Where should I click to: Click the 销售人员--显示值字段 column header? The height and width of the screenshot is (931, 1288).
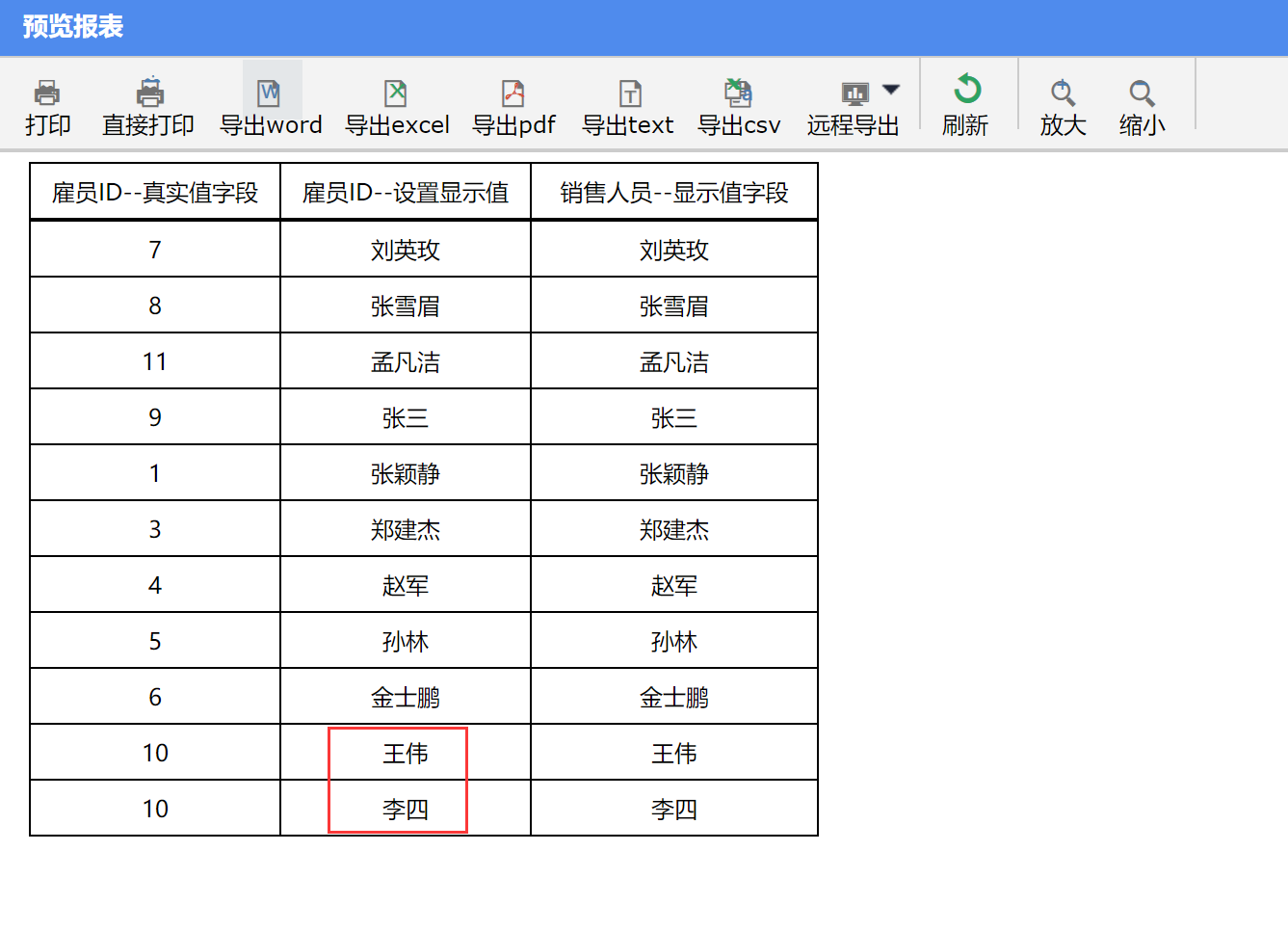[674, 193]
